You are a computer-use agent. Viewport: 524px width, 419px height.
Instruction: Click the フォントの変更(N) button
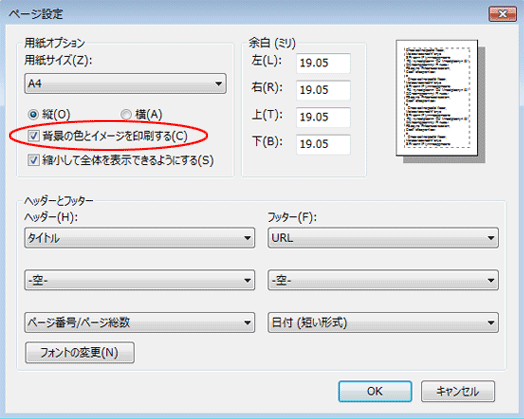80,353
